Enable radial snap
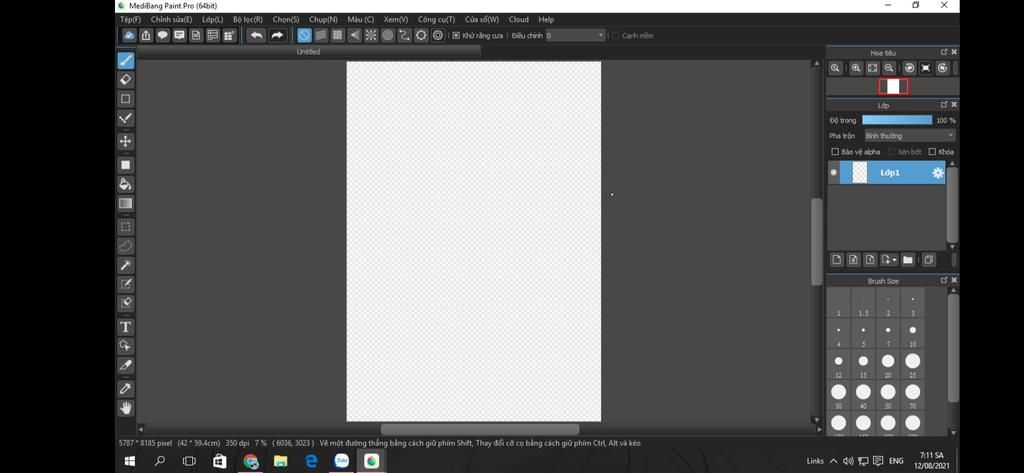Viewport: 1024px width, 473px height. 371,35
